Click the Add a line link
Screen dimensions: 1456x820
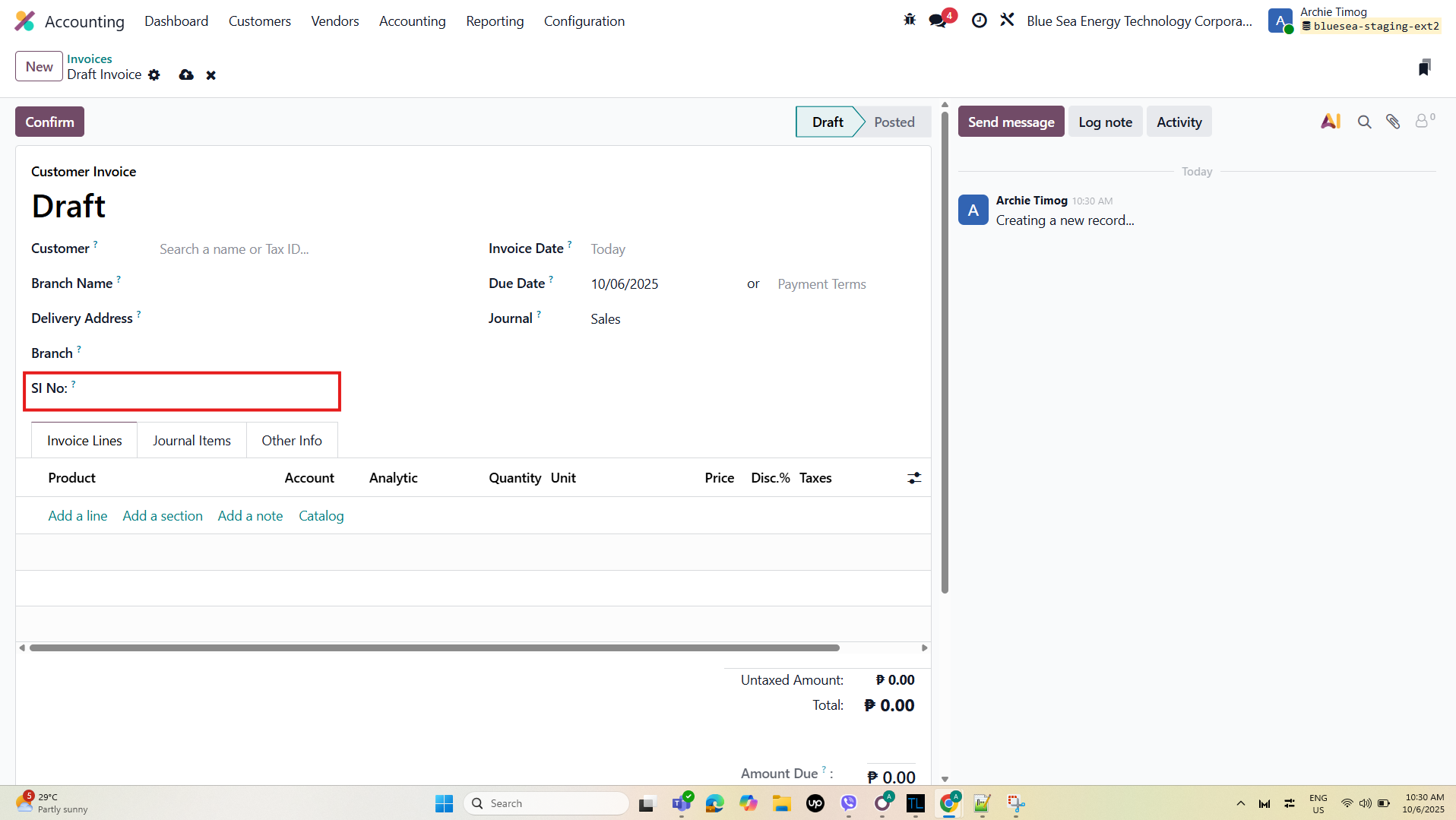(78, 516)
